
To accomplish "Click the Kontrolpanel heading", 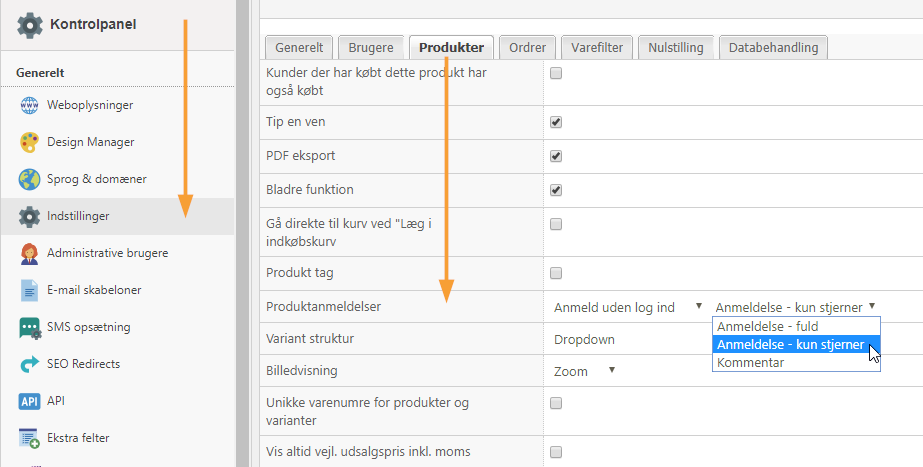I will (93, 25).
